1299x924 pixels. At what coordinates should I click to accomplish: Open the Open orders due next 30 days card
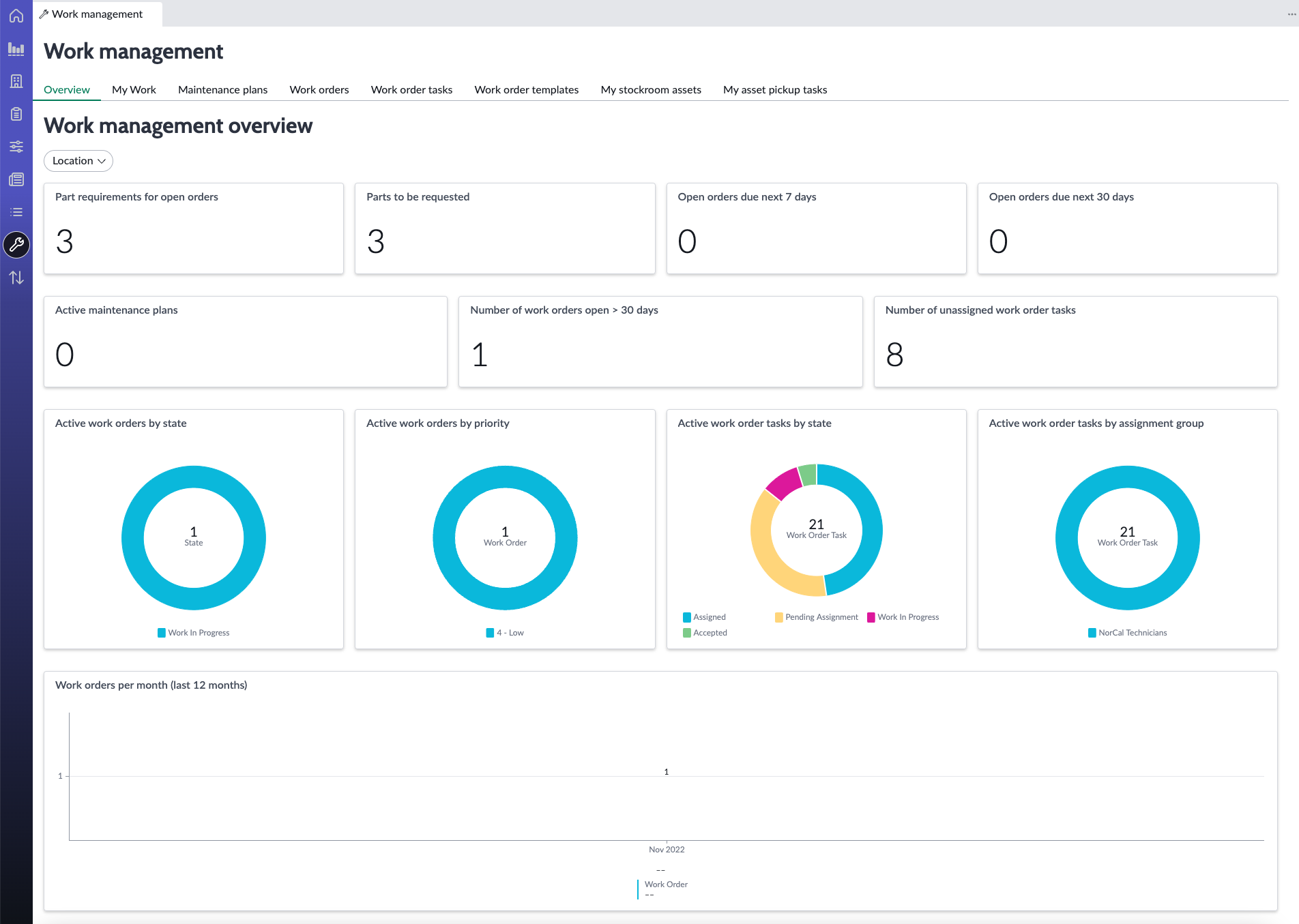click(1127, 228)
